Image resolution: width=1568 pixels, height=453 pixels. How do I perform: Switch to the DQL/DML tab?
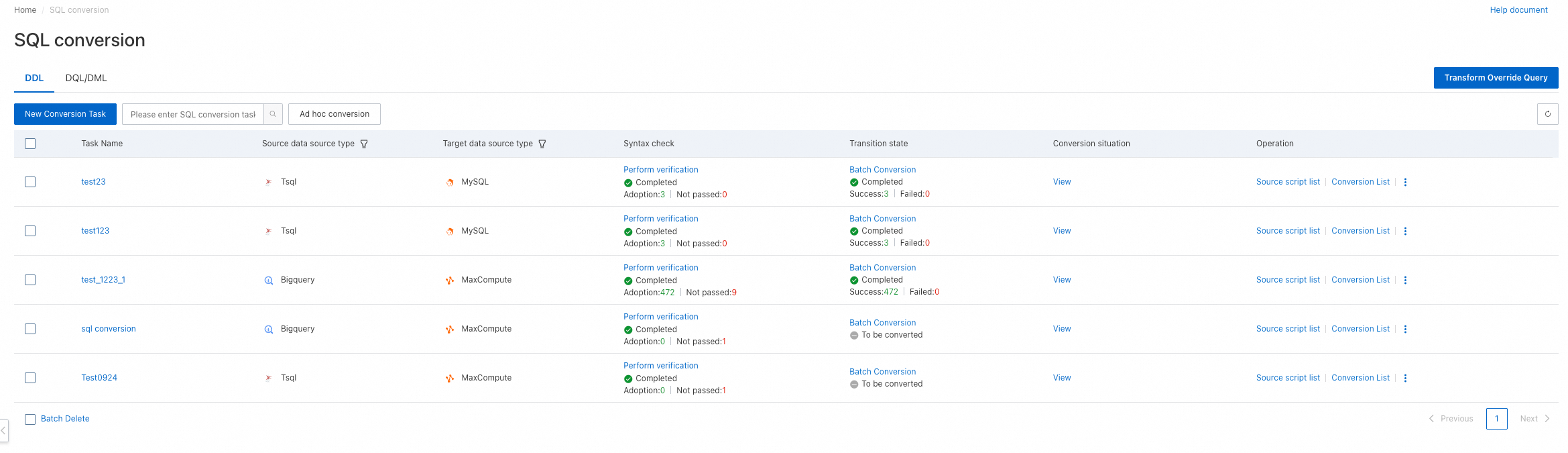pos(86,78)
